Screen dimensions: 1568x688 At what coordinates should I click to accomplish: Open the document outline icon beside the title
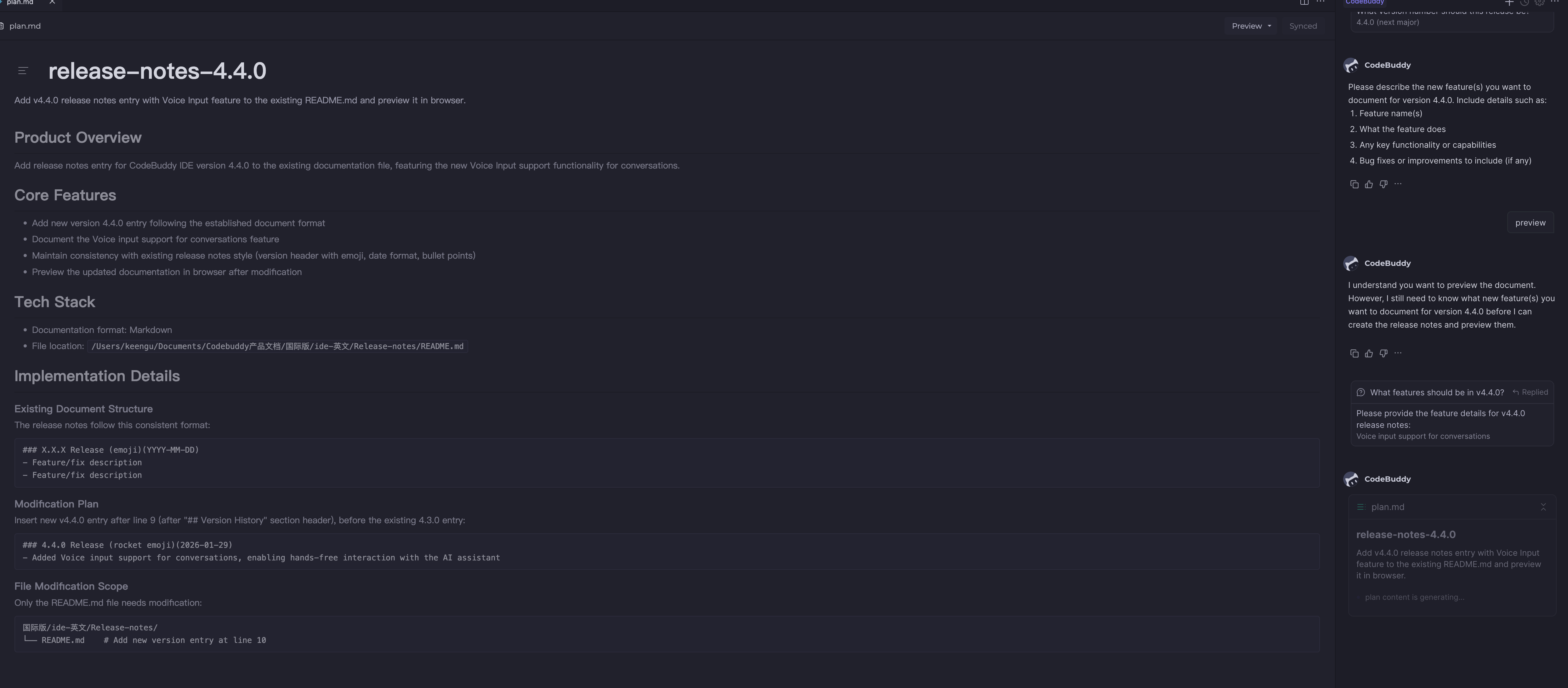coord(23,71)
